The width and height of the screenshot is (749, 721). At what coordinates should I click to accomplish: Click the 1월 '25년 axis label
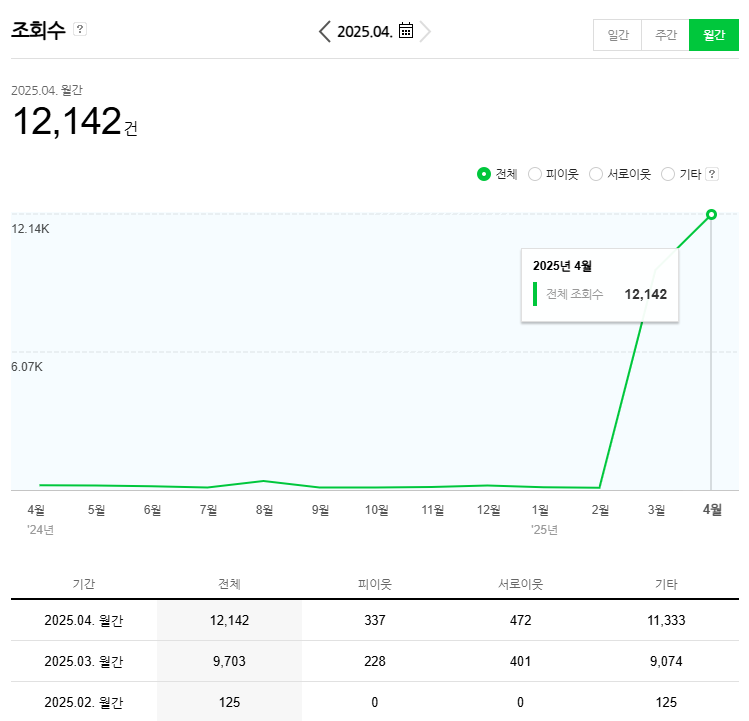pos(544,519)
